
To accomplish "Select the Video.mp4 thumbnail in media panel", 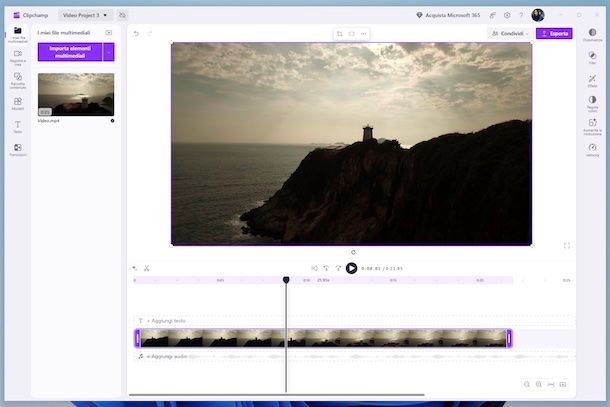I will click(76, 94).
